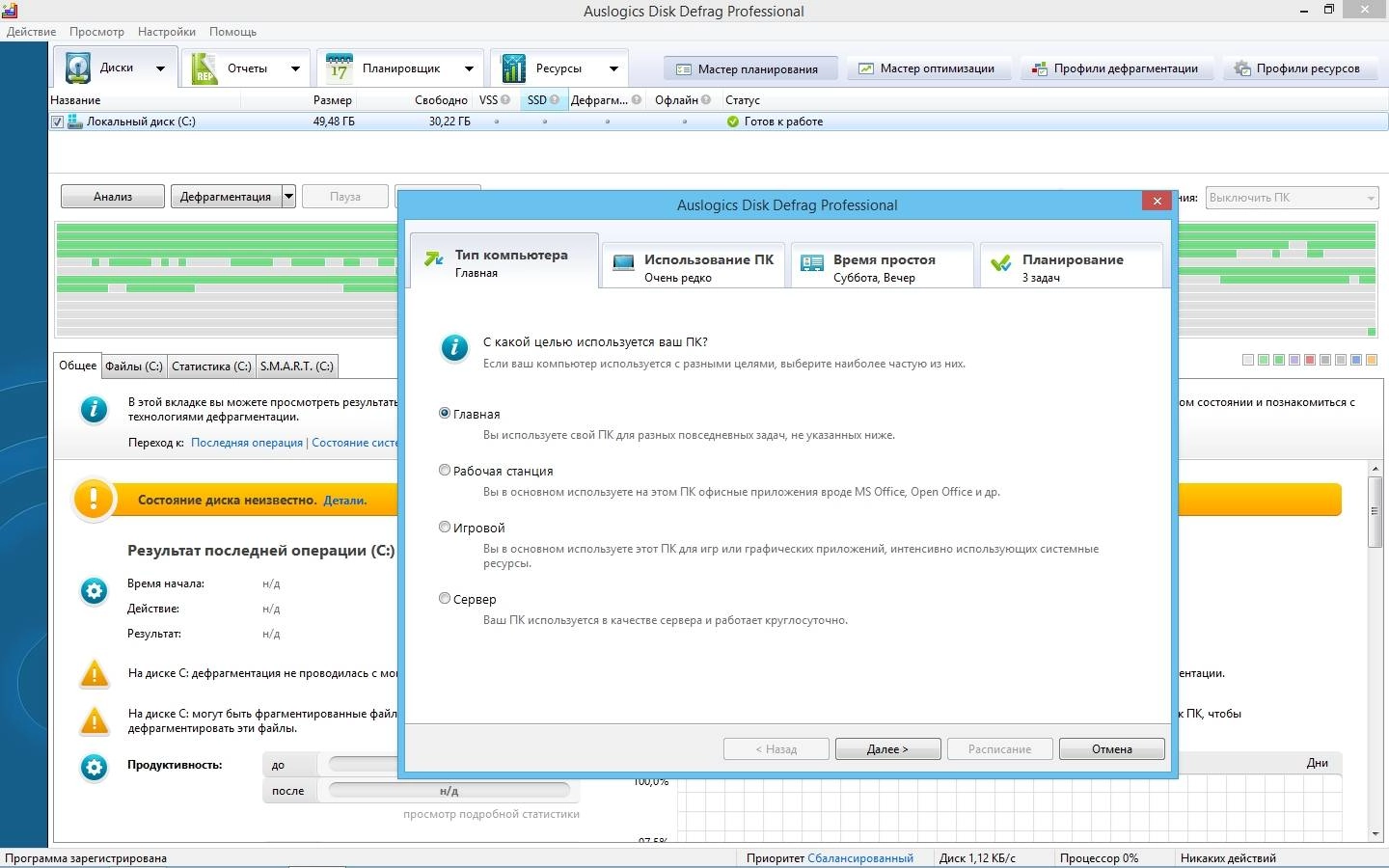
Task: Click the application icon in the title bar
Action: coord(11,11)
